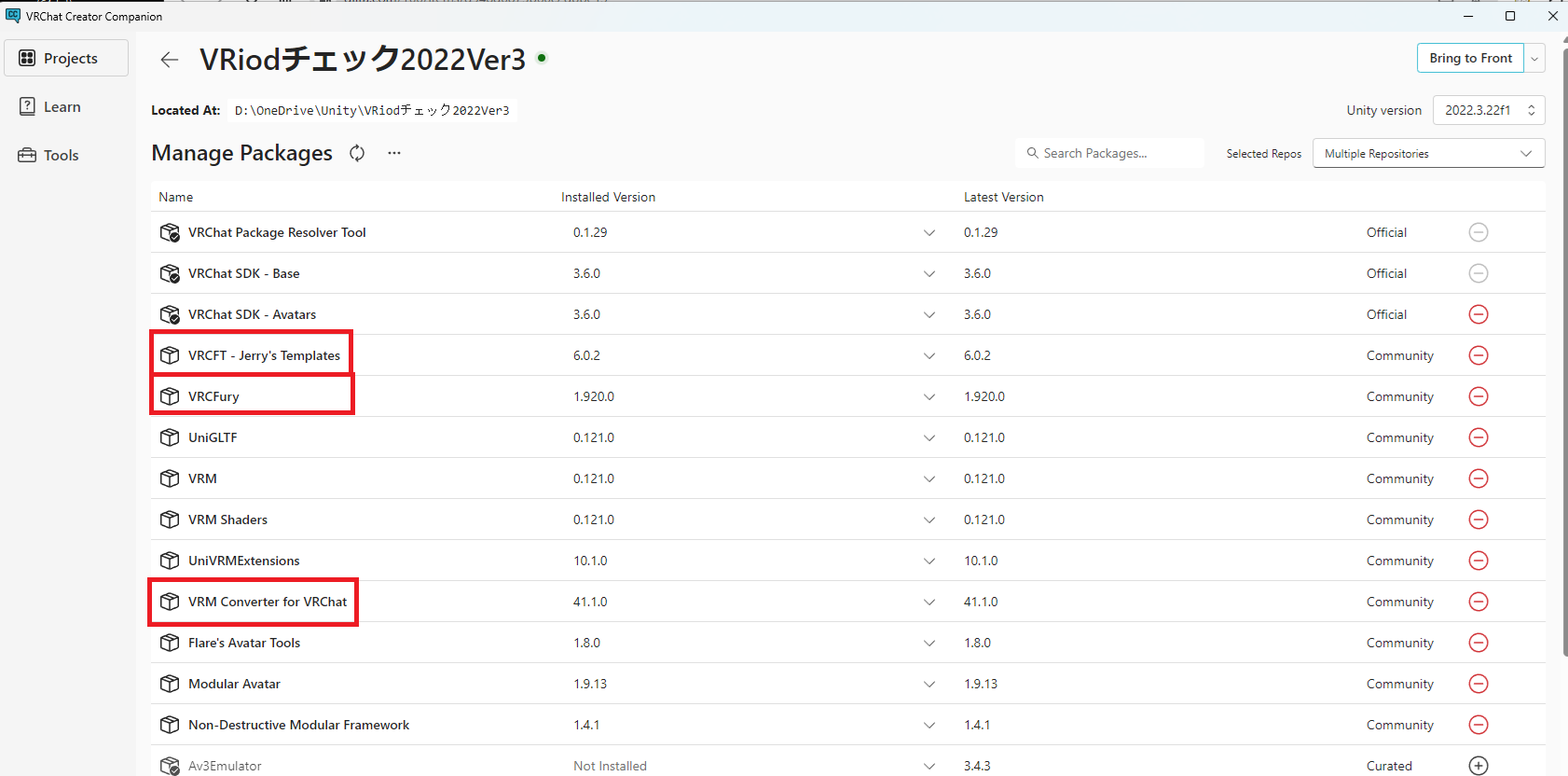Remove VRCFT - Jerry's Templates package
Viewport: 1568px width, 776px height.
click(1479, 355)
